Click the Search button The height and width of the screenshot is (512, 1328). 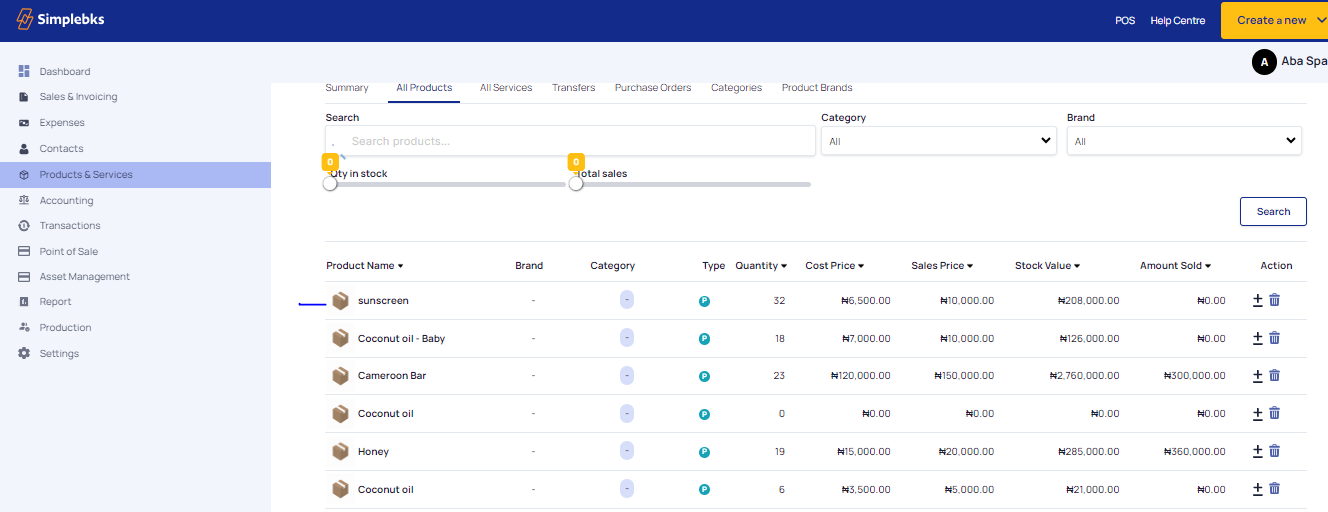click(1273, 211)
